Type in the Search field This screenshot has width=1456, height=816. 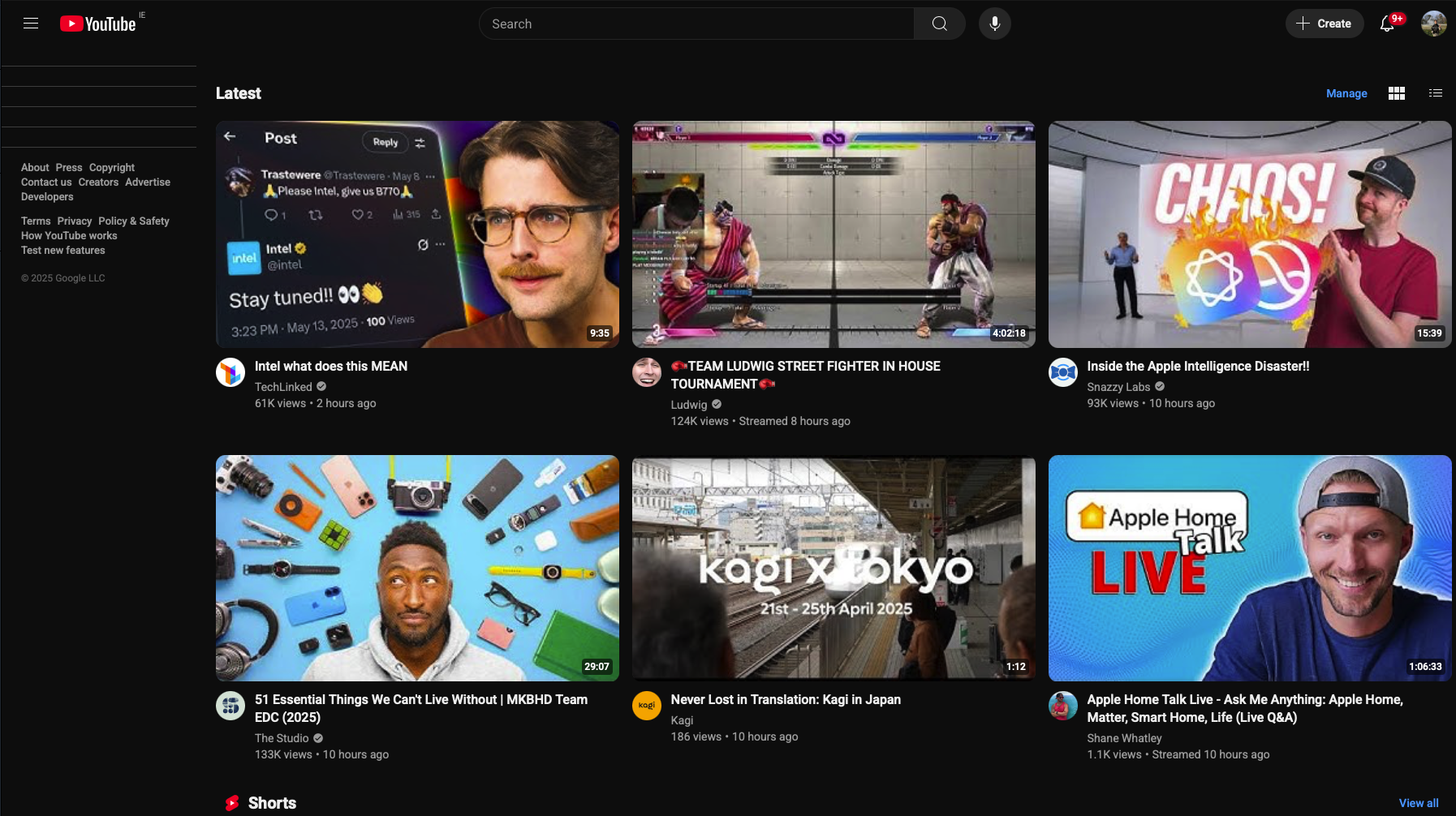[x=698, y=24]
